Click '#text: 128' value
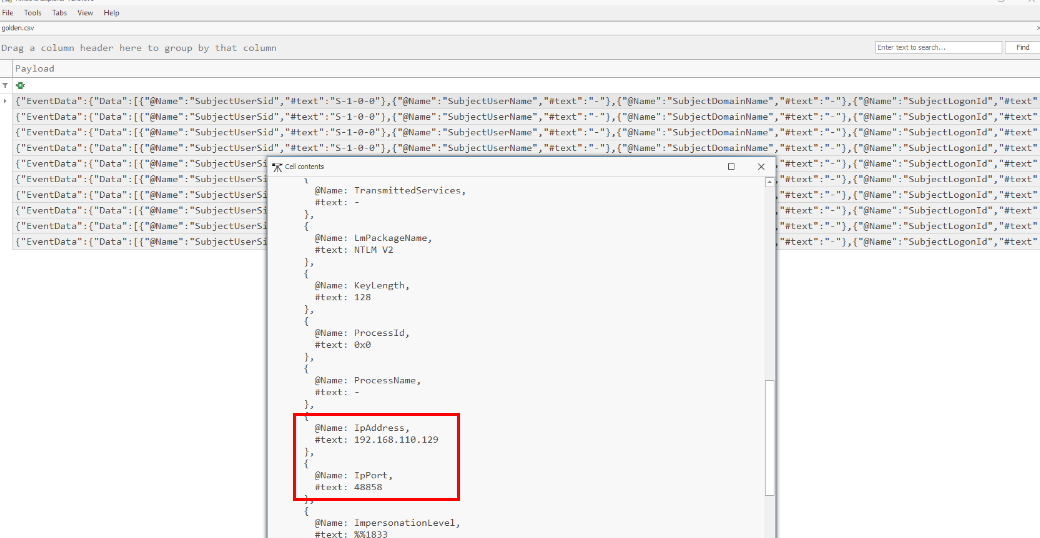 pyautogui.click(x=342, y=298)
